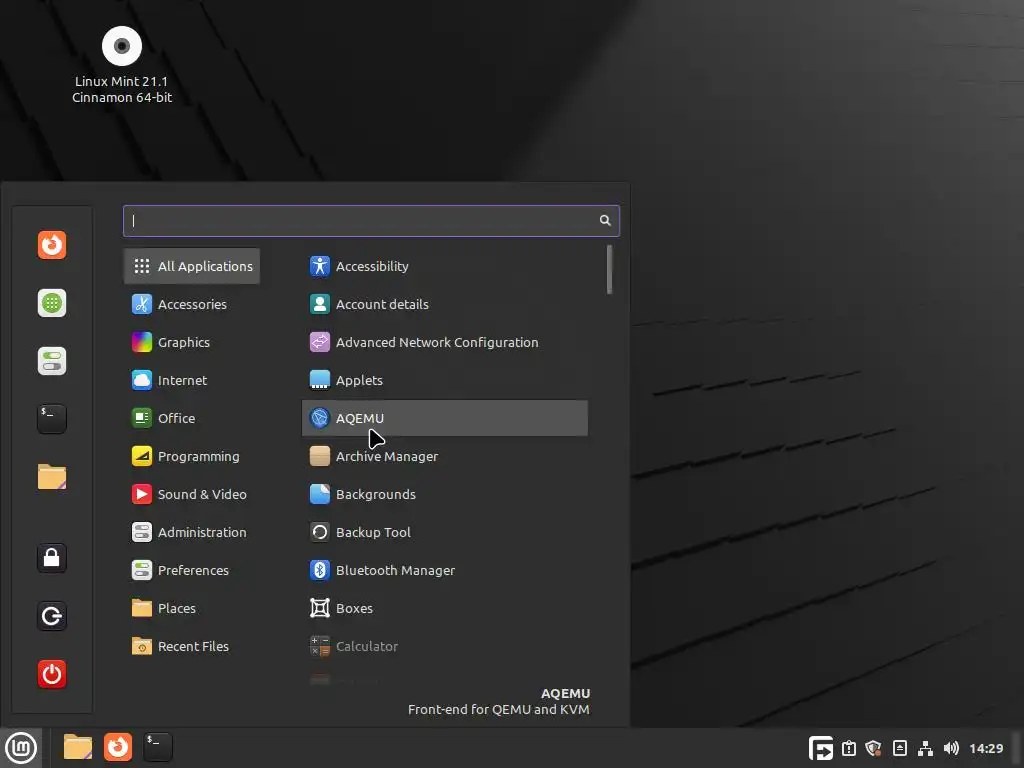Launch Terminal from the favorites sidebar
1024x768 pixels.
pyautogui.click(x=52, y=419)
